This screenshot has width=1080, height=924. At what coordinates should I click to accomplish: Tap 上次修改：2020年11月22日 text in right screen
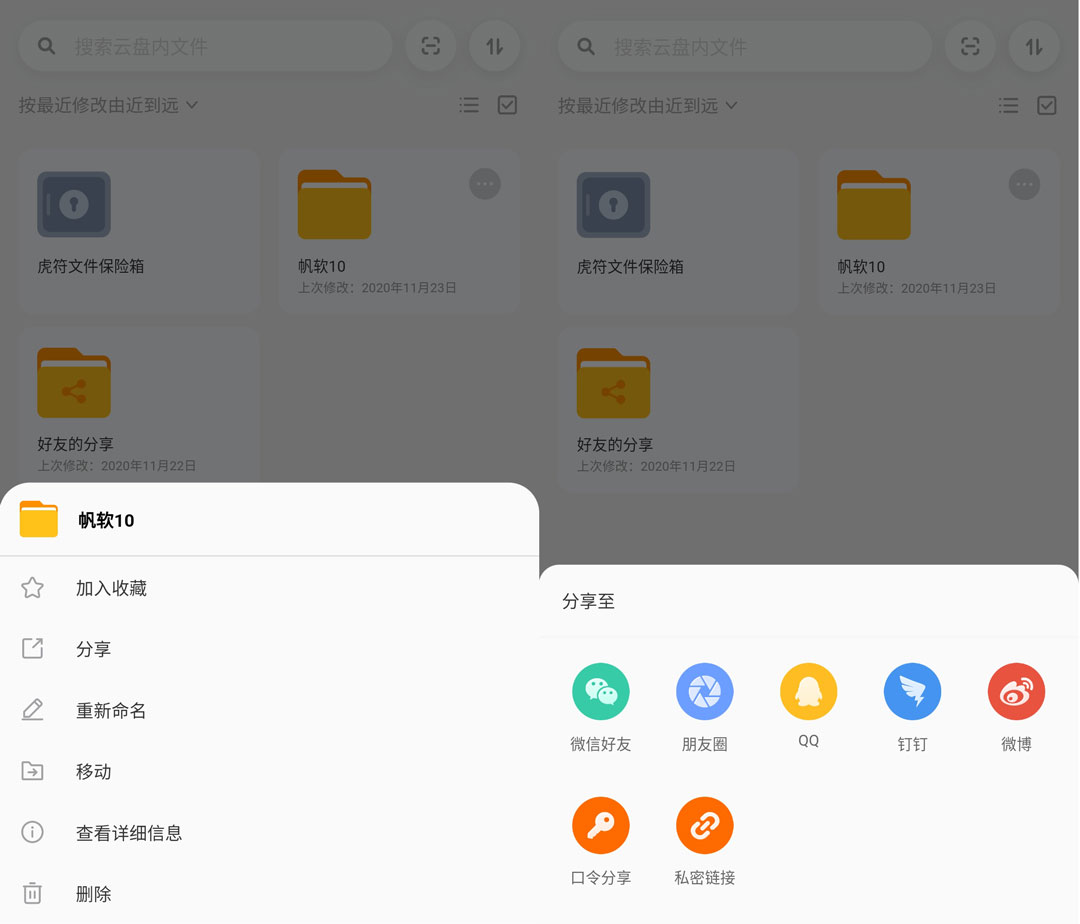click(656, 466)
